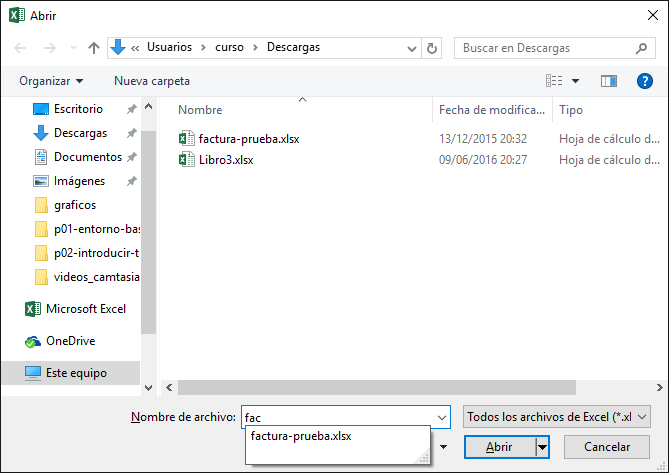This screenshot has width=669, height=473.
Task: Sort files by the Nombre column header
Action: (200, 110)
